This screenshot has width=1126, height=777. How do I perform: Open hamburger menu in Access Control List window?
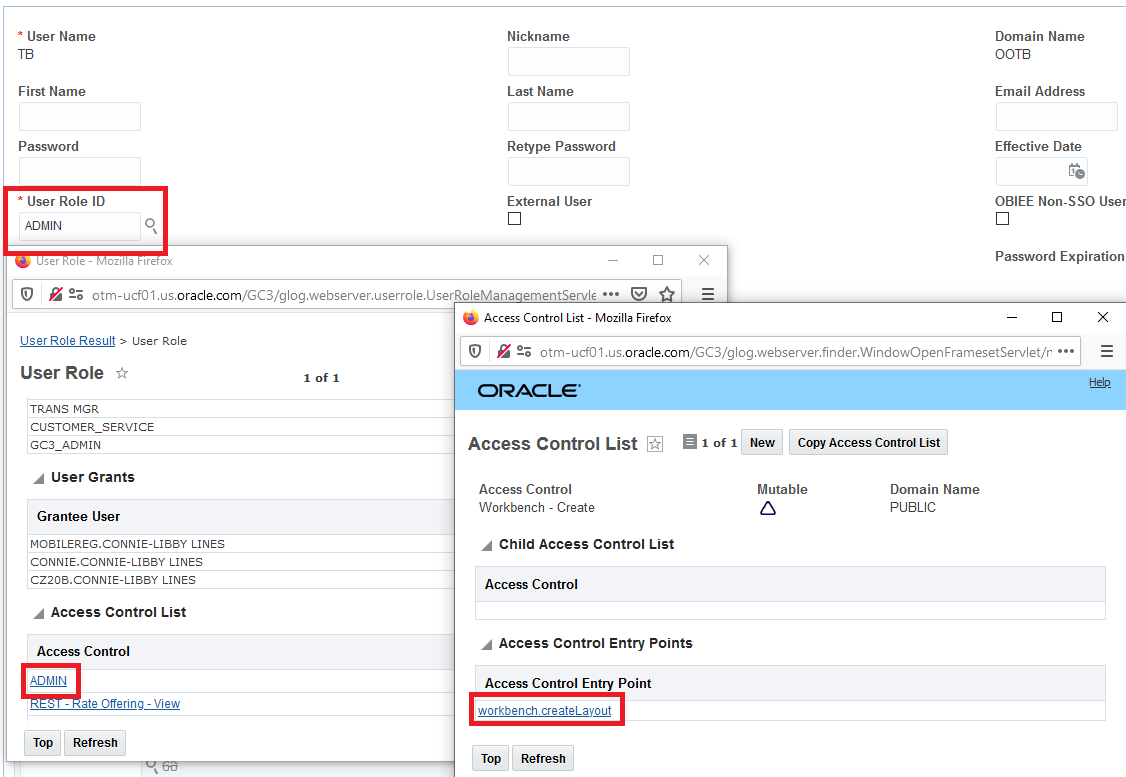[1107, 351]
